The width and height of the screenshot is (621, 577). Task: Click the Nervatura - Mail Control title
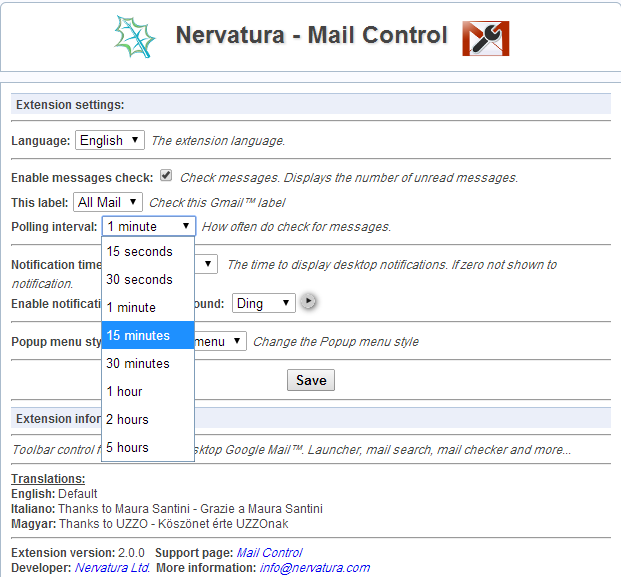tap(311, 35)
